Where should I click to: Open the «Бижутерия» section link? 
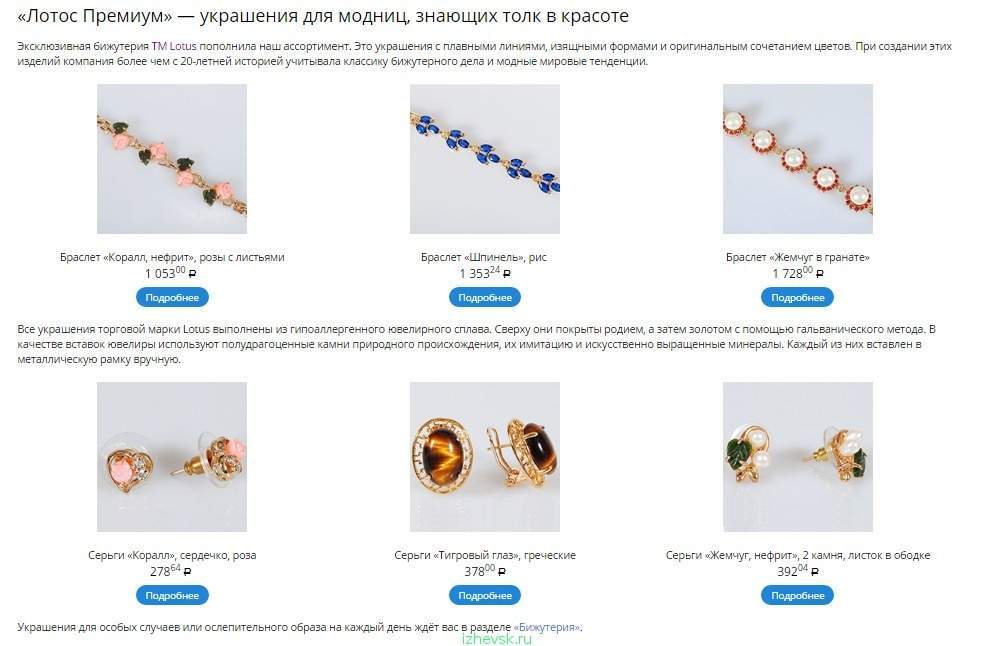pyautogui.click(x=547, y=627)
